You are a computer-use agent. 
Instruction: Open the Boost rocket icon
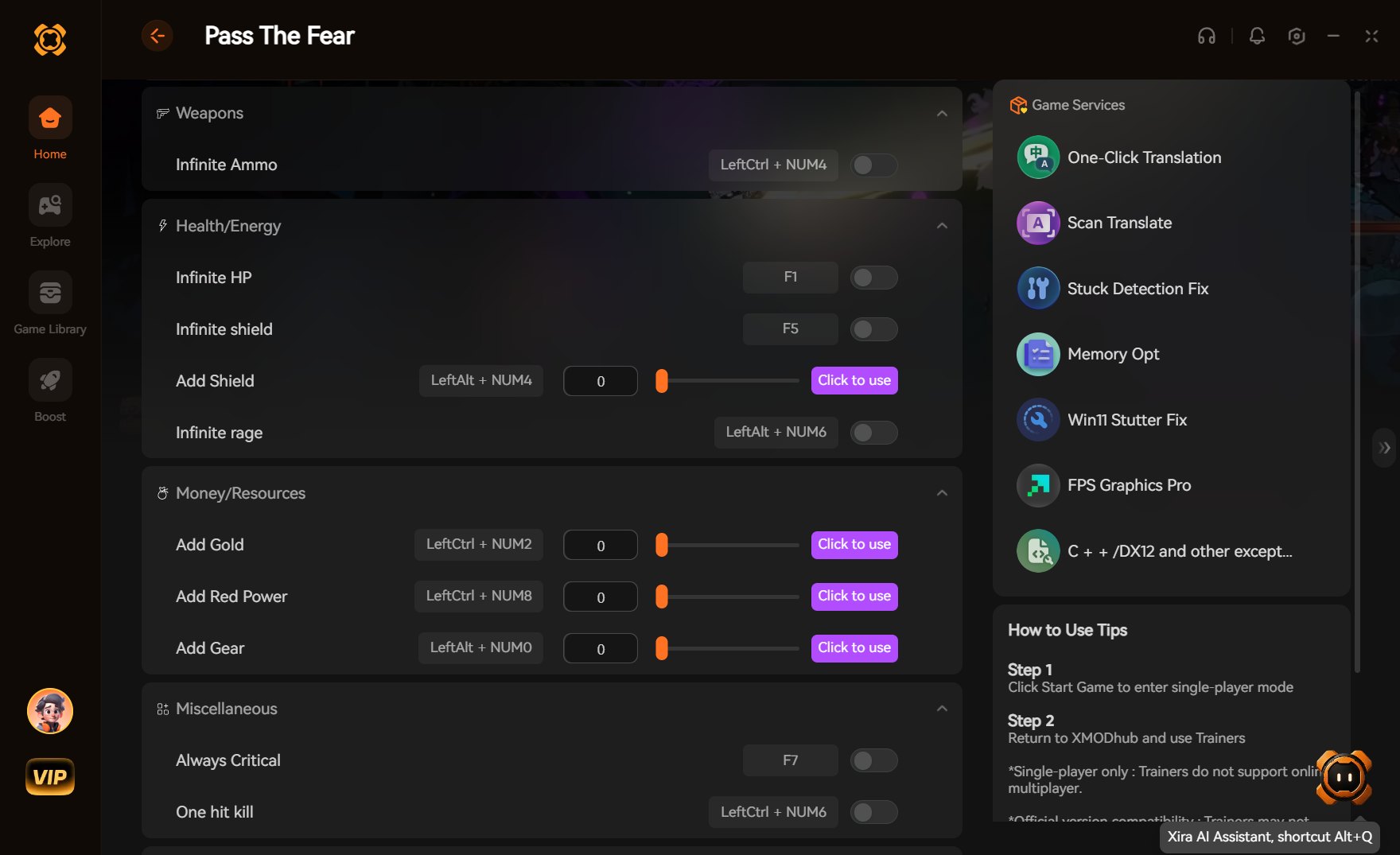pos(50,380)
